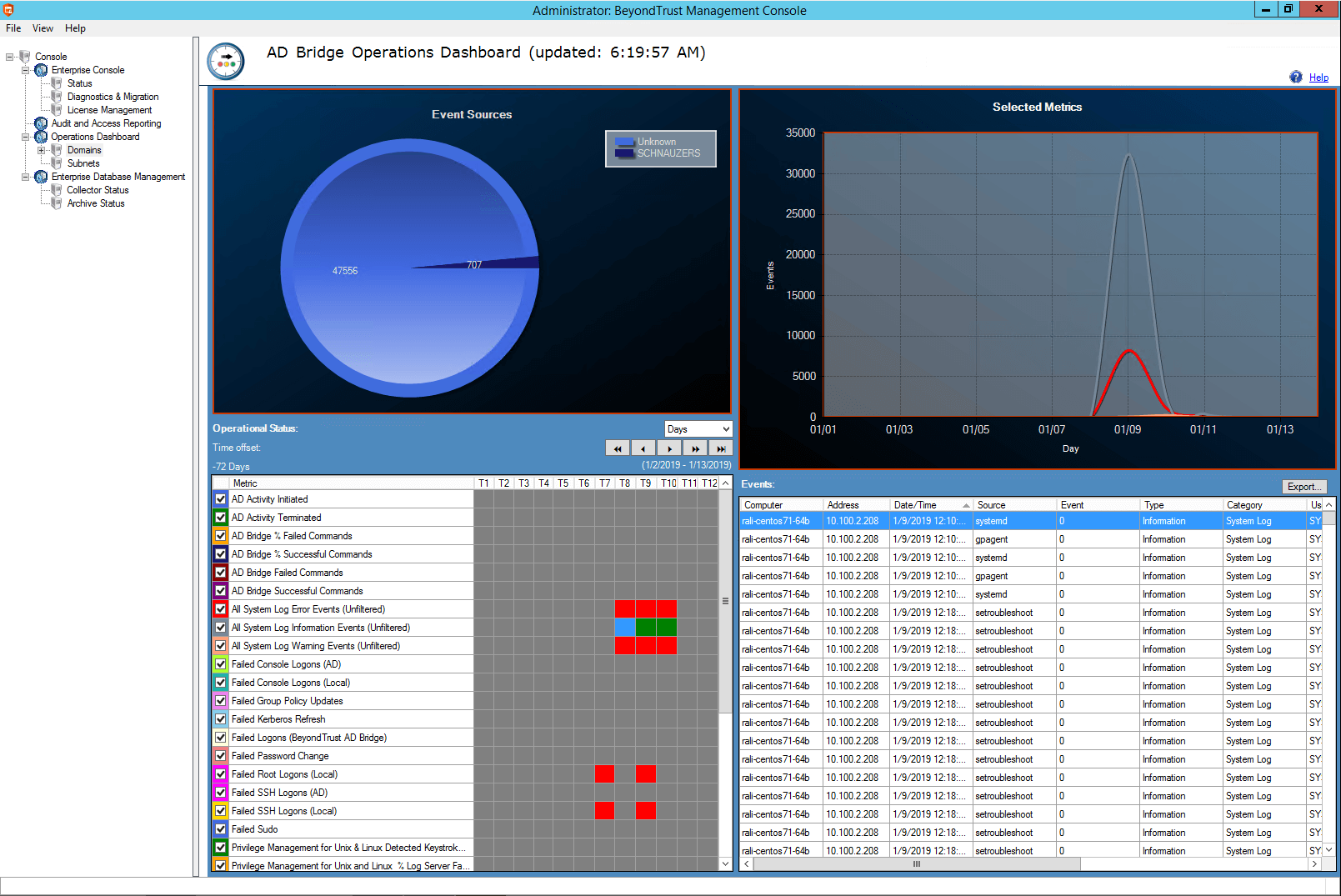1341x896 pixels.
Task: Select Audit and Access Reporting node
Action: (x=106, y=123)
